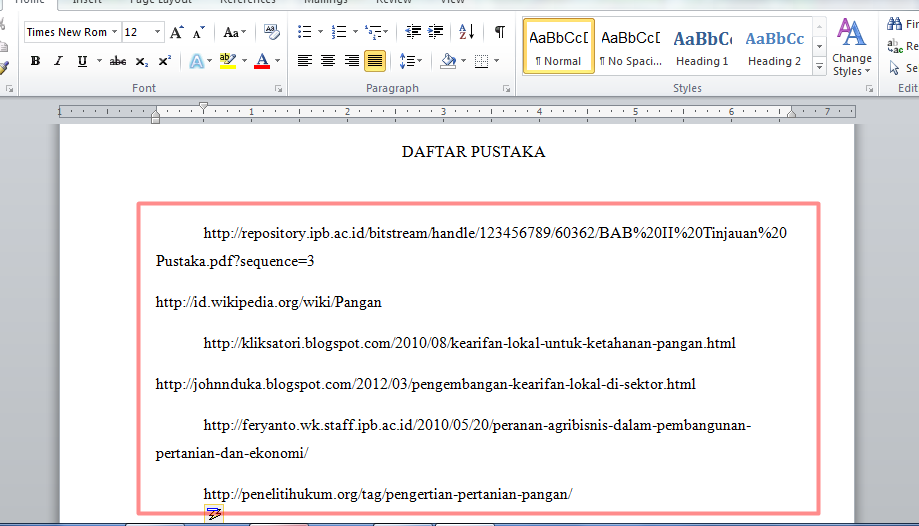Center the text
The width and height of the screenshot is (919, 526).
[x=328, y=61]
